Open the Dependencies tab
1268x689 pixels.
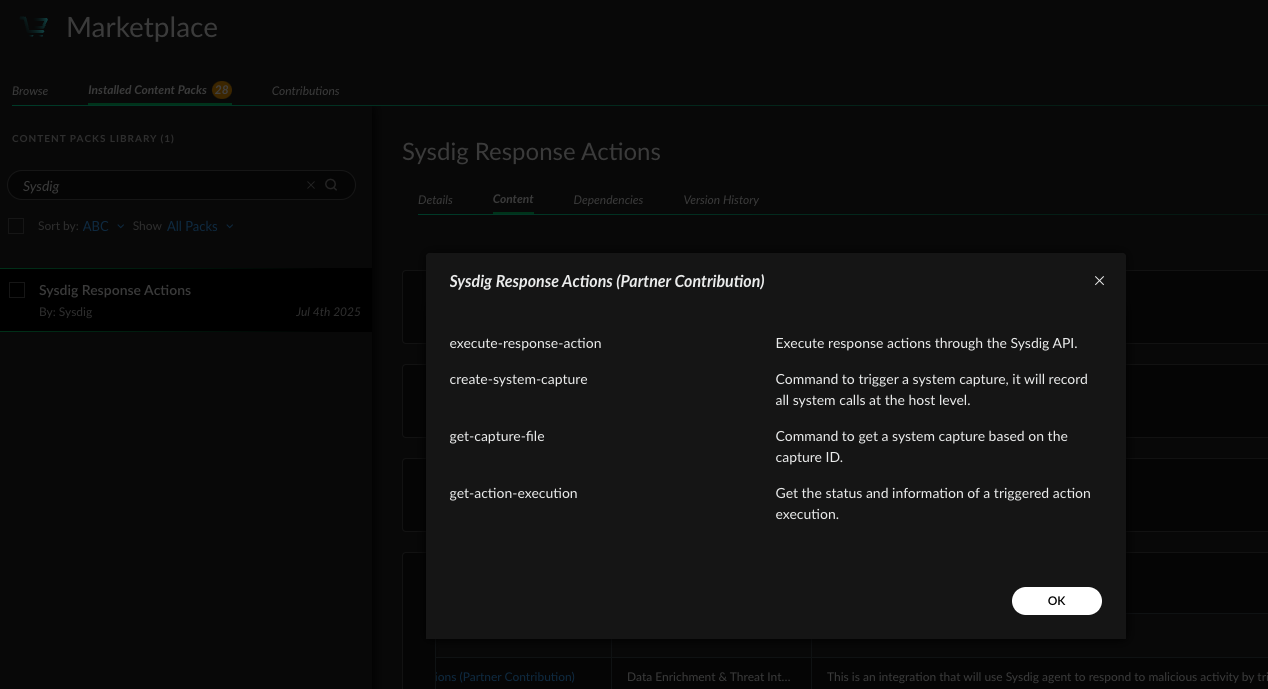pyautogui.click(x=608, y=200)
